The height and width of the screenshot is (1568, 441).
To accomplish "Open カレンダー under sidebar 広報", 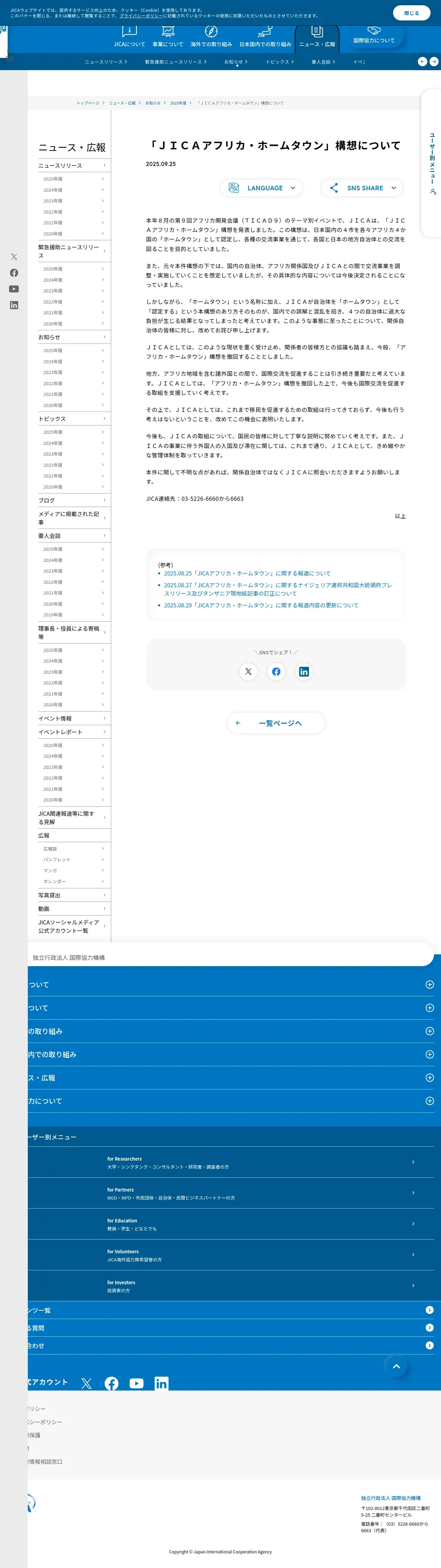I will click(x=74, y=881).
